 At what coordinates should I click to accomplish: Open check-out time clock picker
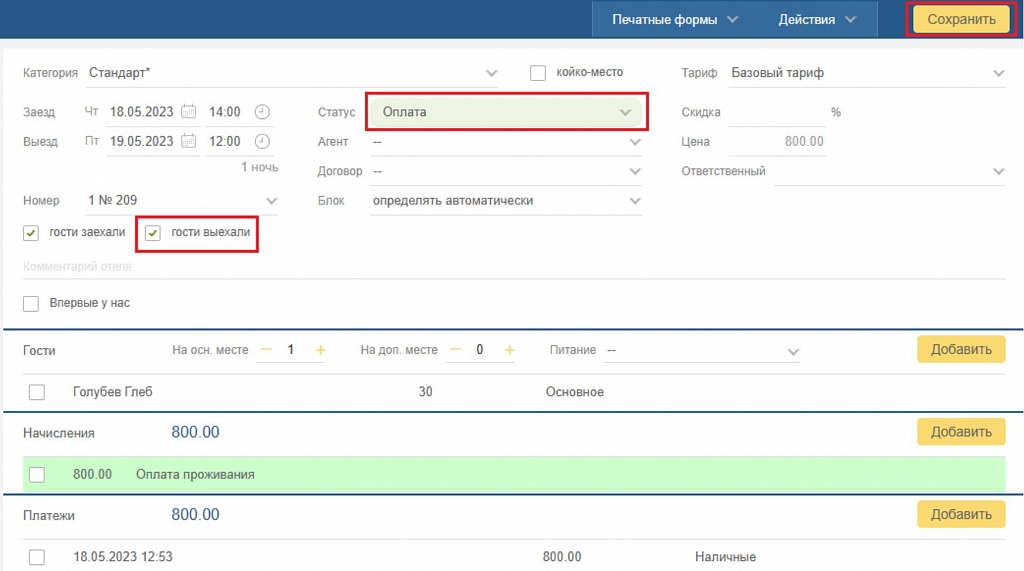[262, 141]
